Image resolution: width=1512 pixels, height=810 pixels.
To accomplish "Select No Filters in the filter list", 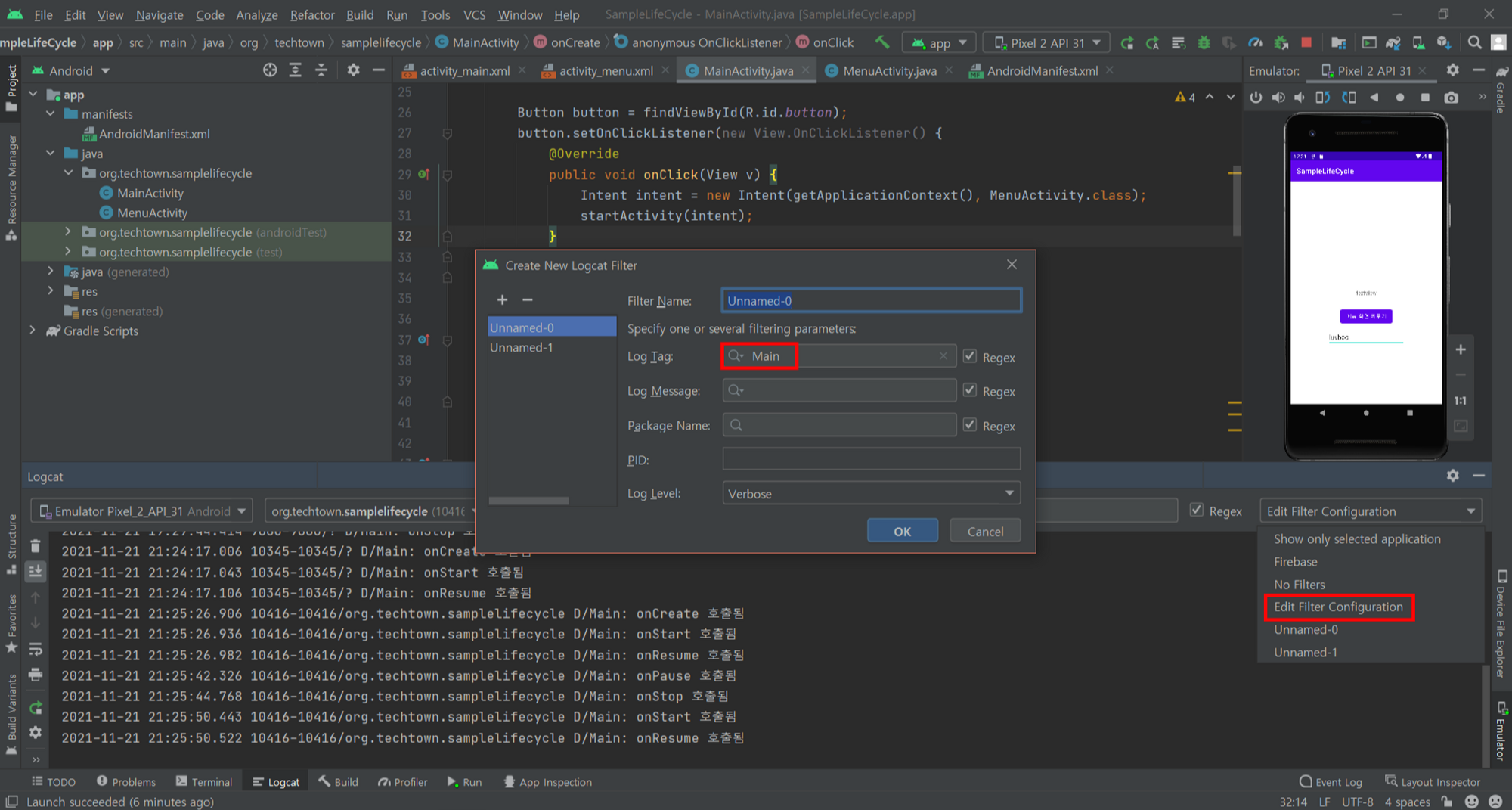I will [1299, 585].
